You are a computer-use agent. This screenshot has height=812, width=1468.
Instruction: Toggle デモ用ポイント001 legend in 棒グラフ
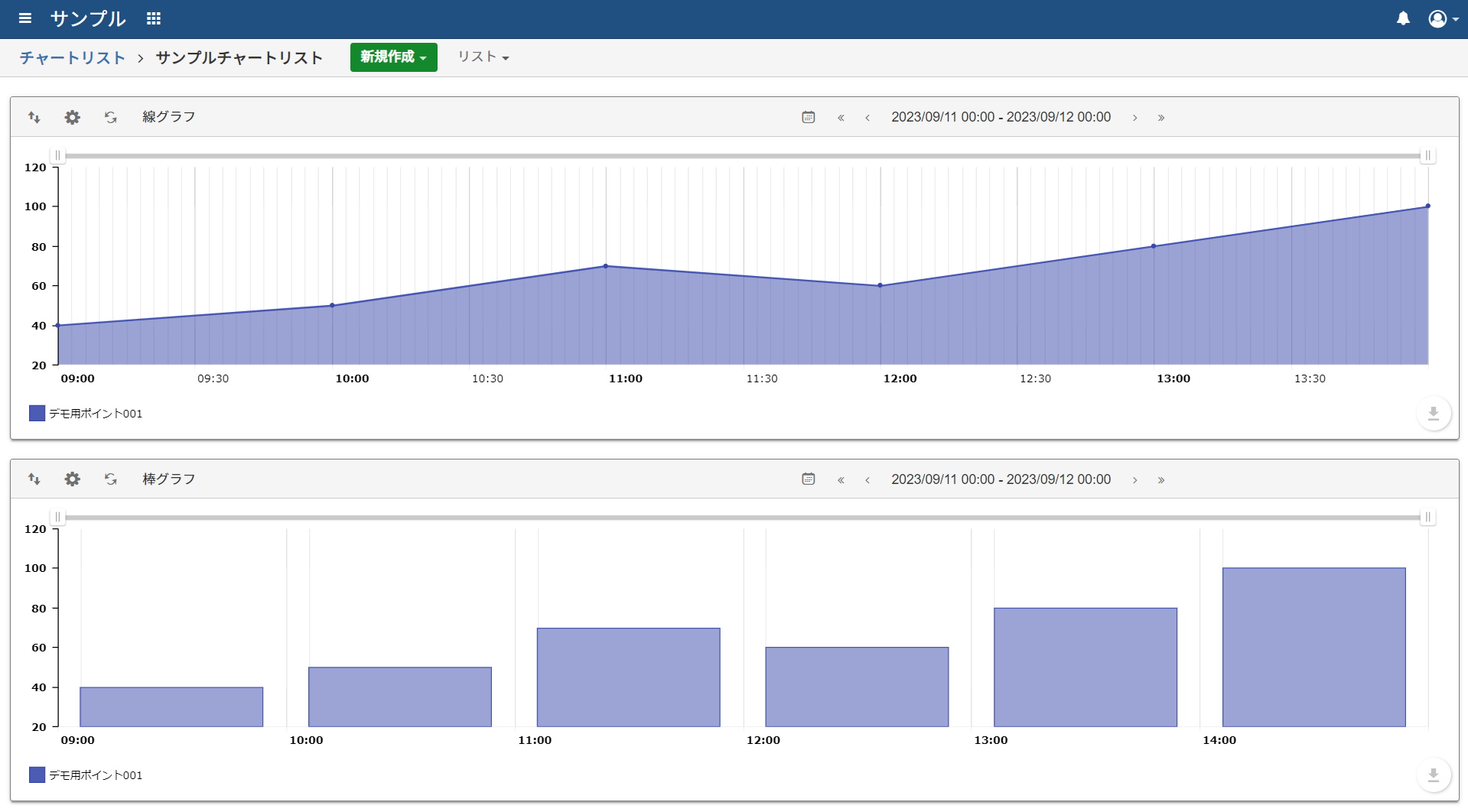point(86,775)
